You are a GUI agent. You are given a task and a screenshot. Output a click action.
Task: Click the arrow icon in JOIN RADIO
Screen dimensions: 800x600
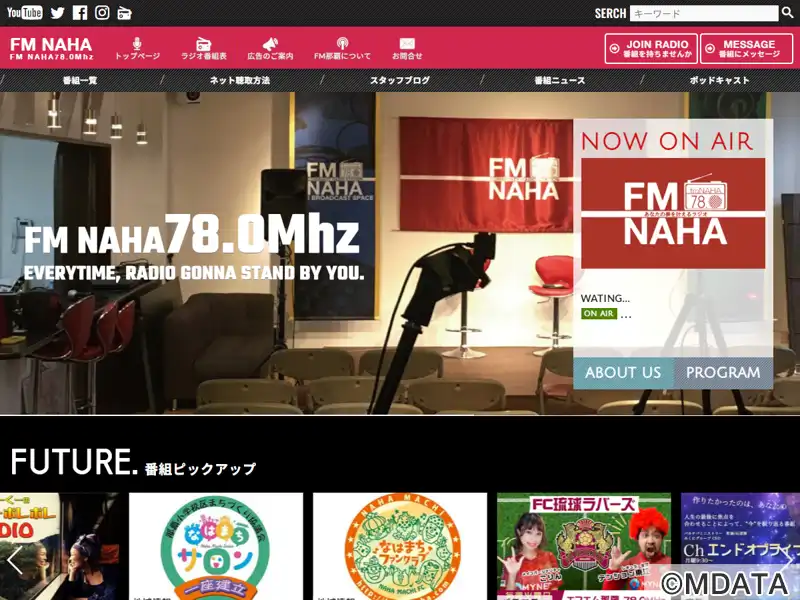pos(615,48)
